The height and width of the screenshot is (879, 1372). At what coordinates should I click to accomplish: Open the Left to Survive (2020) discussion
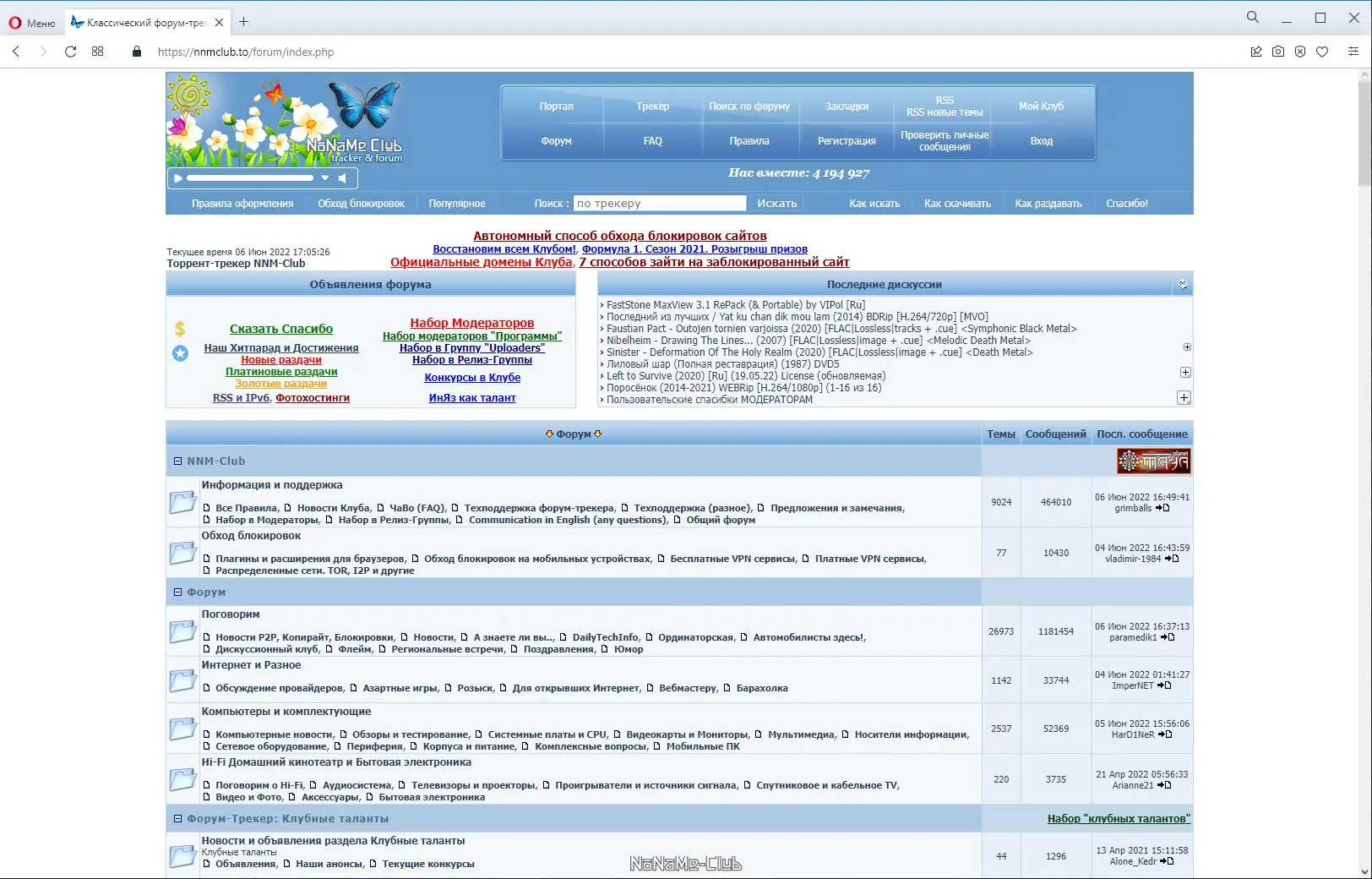click(746, 376)
